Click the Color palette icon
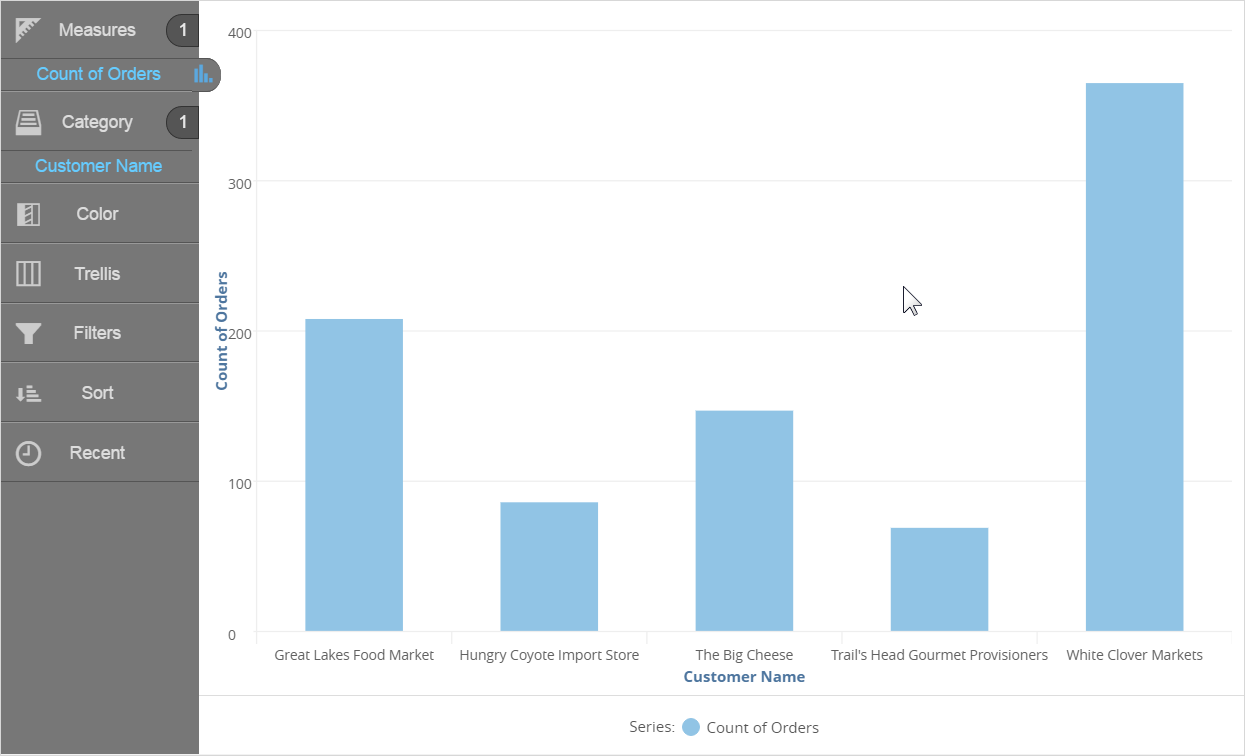Viewport: 1245px width, 756px height. coord(28,214)
